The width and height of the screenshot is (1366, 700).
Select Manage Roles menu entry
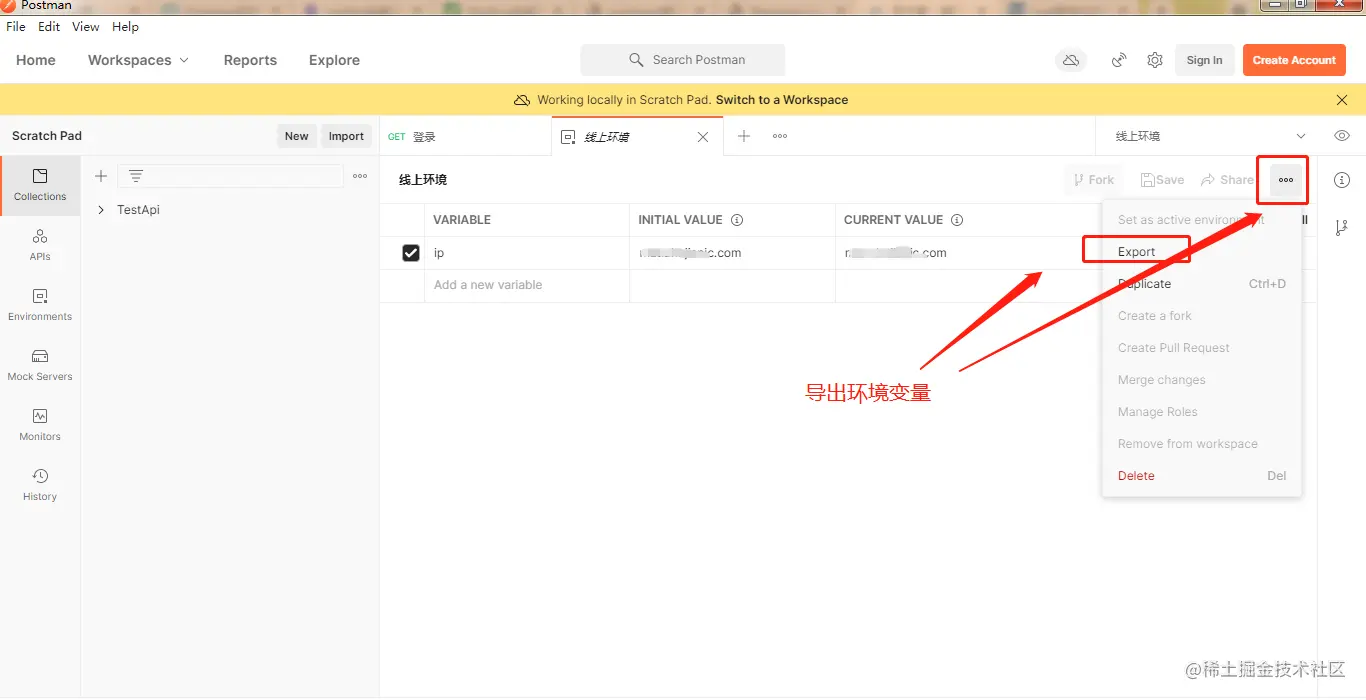pyautogui.click(x=1201, y=412)
